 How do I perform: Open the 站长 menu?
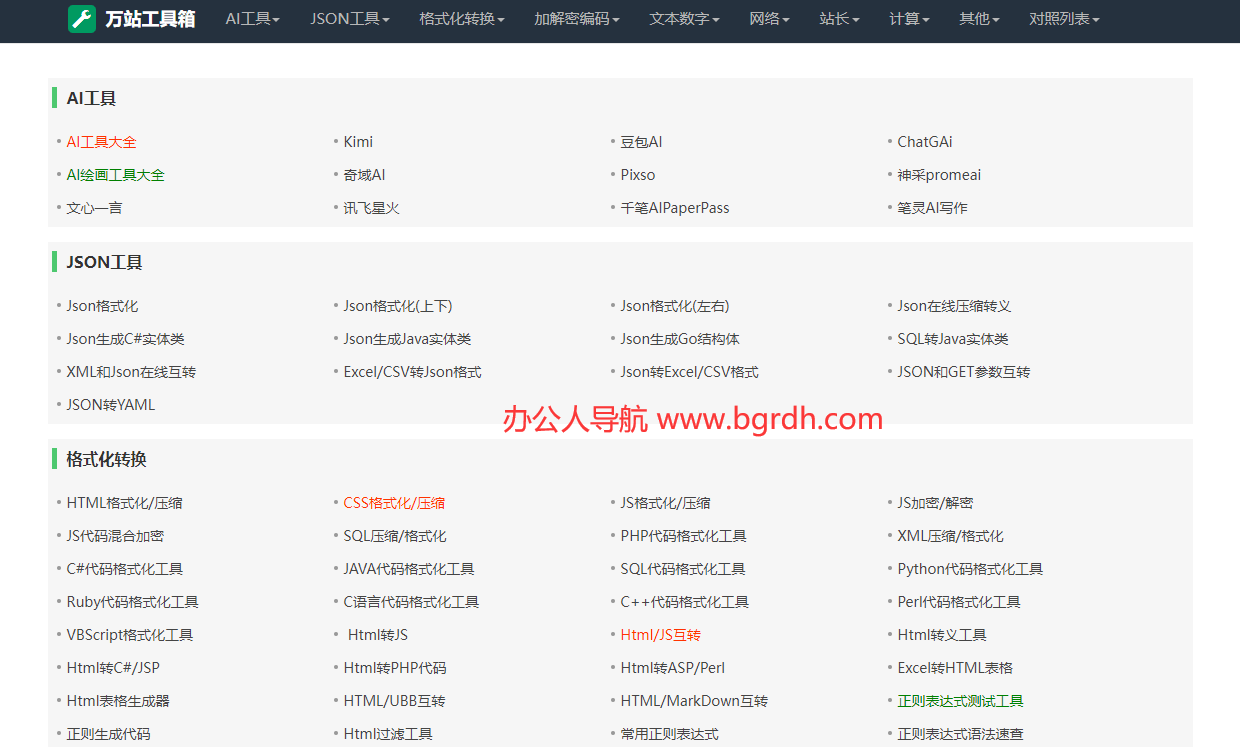click(839, 19)
